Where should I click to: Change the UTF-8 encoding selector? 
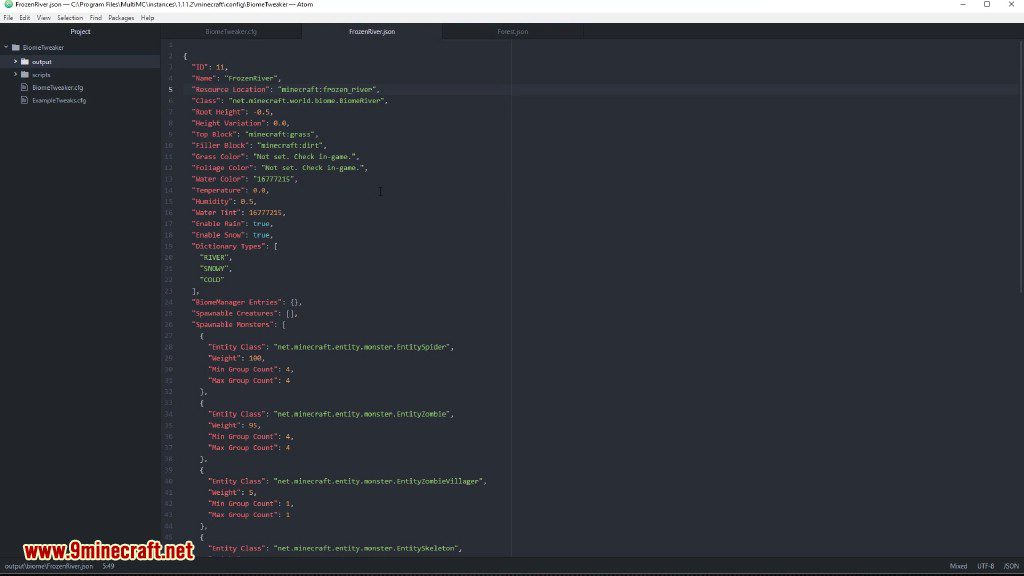(x=985, y=566)
